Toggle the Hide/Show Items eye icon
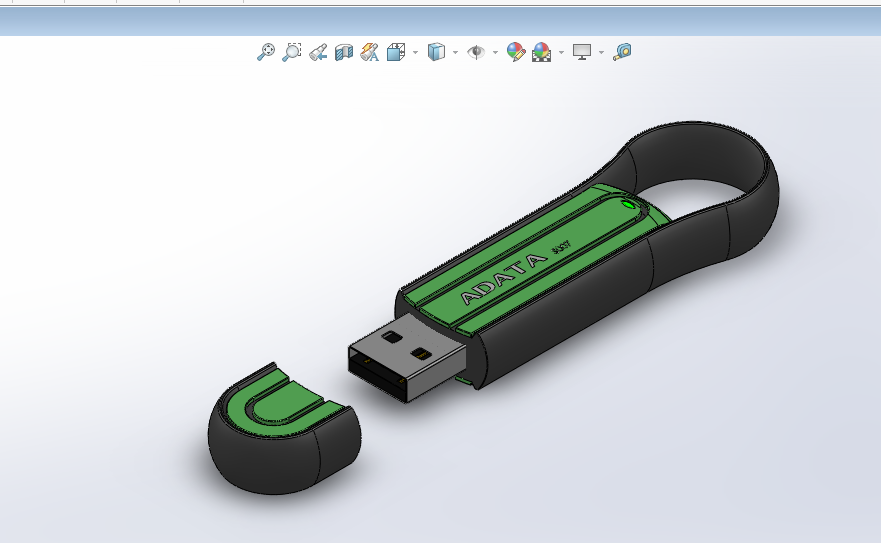Image resolution: width=881 pixels, height=543 pixels. [x=476, y=52]
